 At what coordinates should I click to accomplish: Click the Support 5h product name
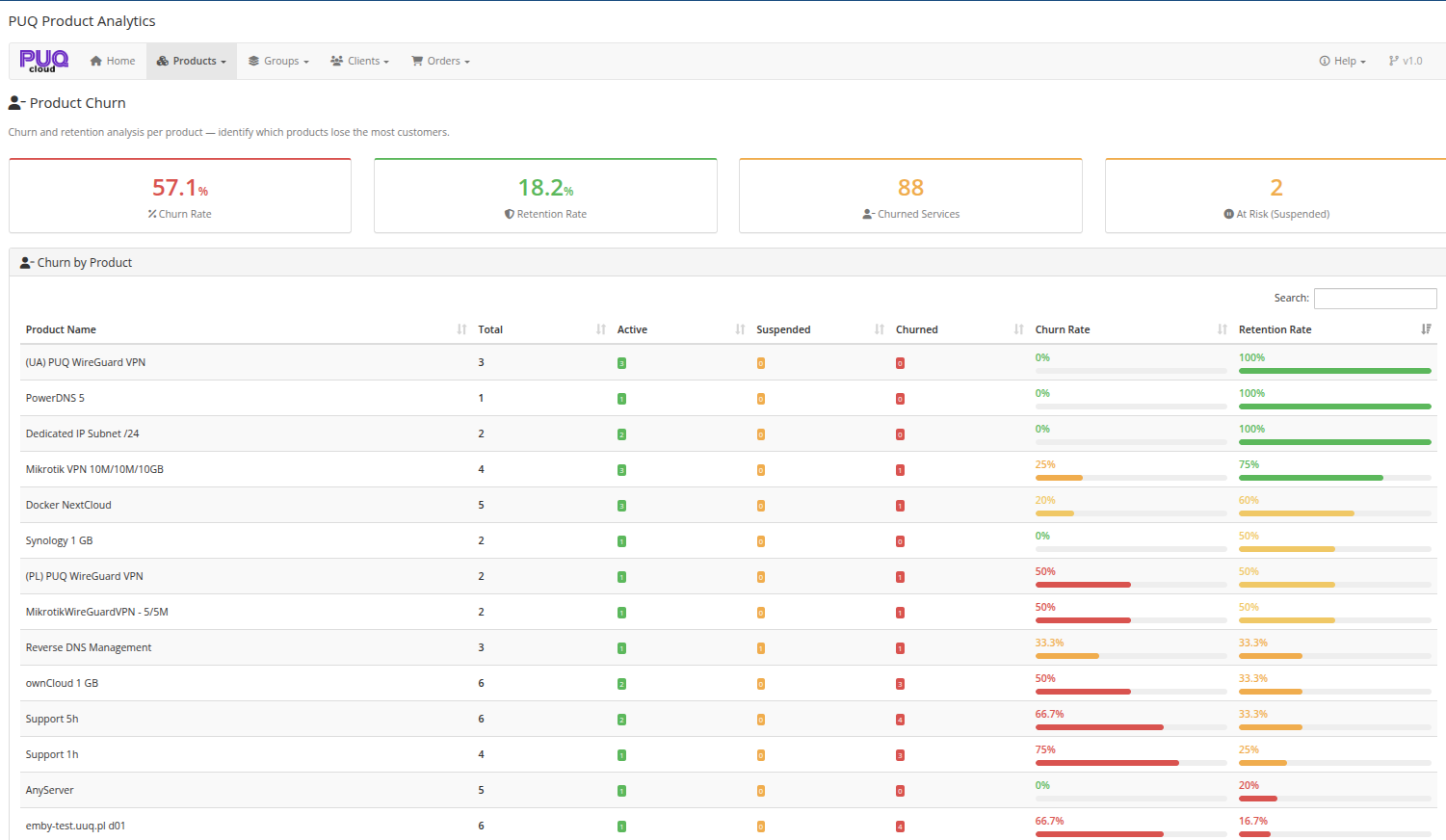51,718
